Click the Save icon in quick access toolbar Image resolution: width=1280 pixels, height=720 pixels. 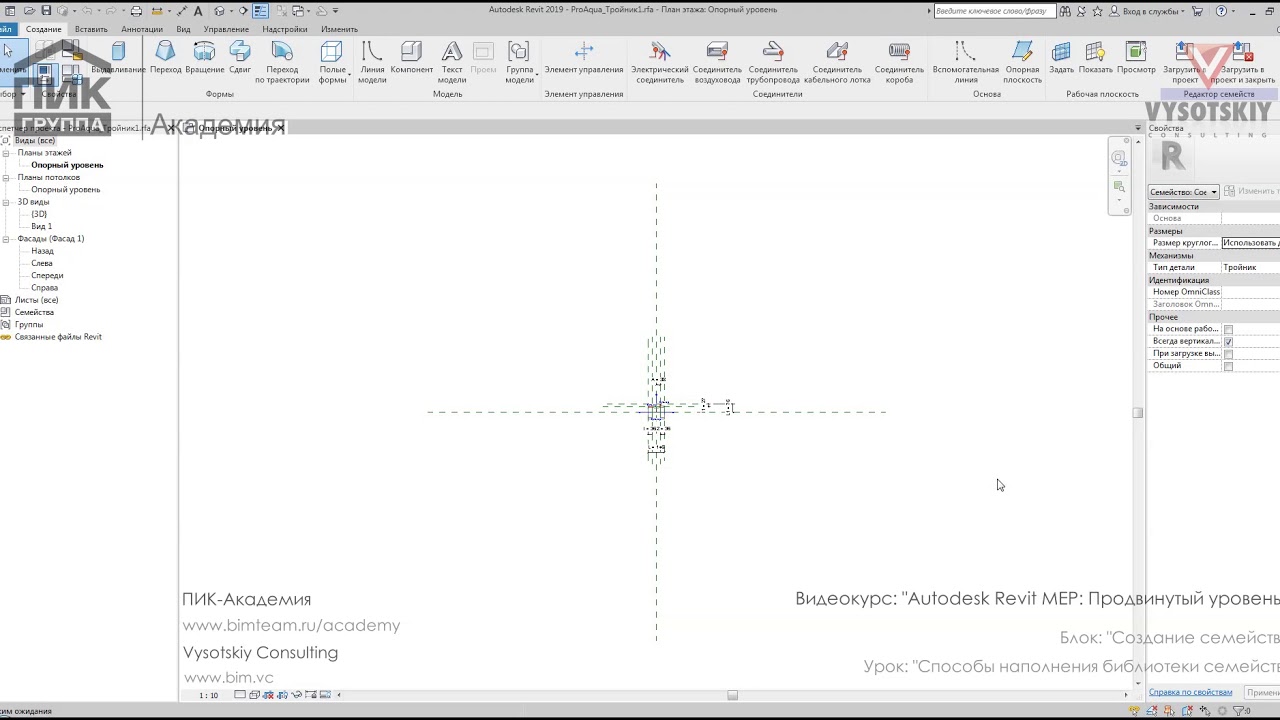(44, 11)
